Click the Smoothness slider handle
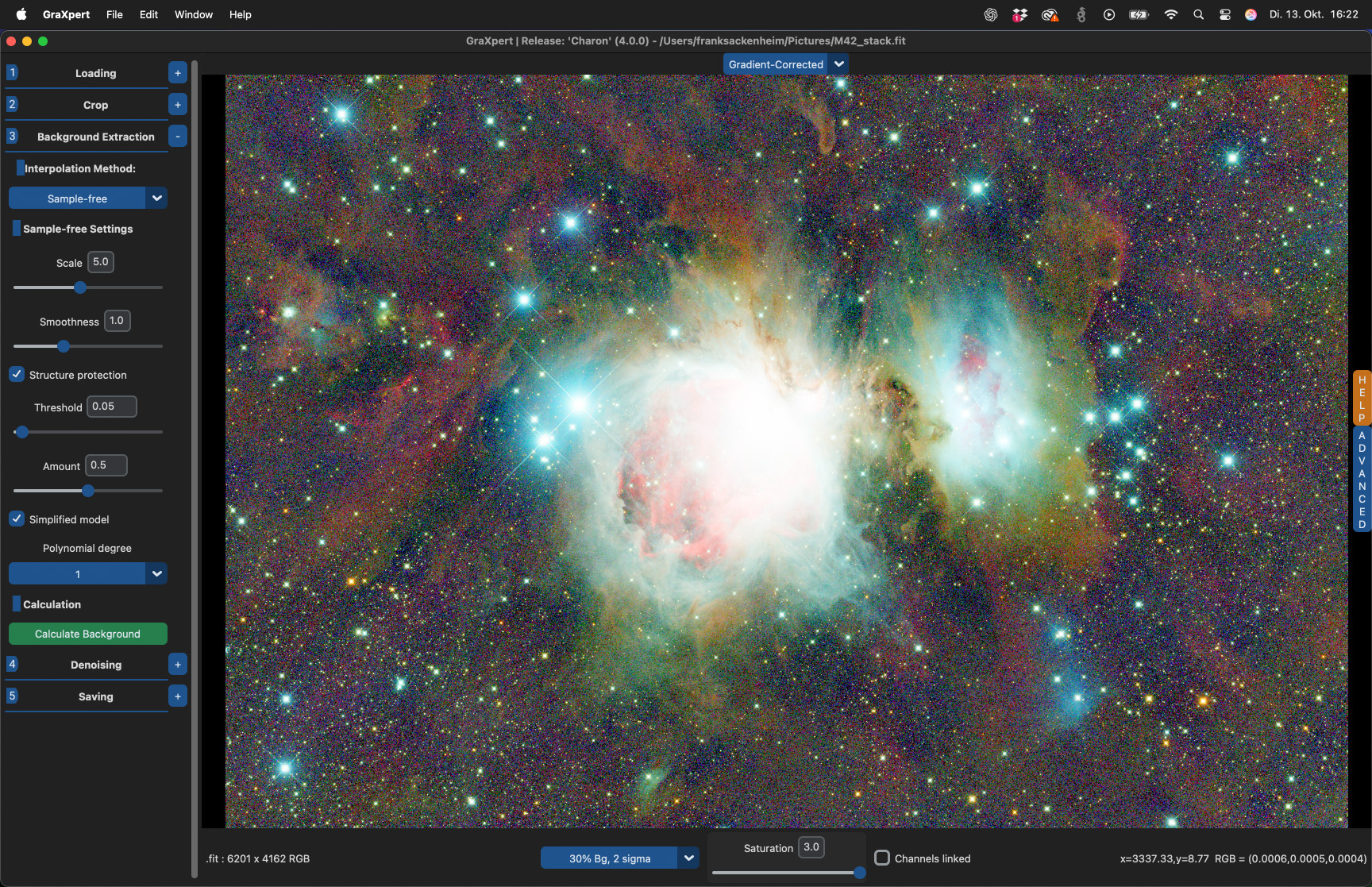Image resolution: width=1372 pixels, height=887 pixels. (x=64, y=346)
